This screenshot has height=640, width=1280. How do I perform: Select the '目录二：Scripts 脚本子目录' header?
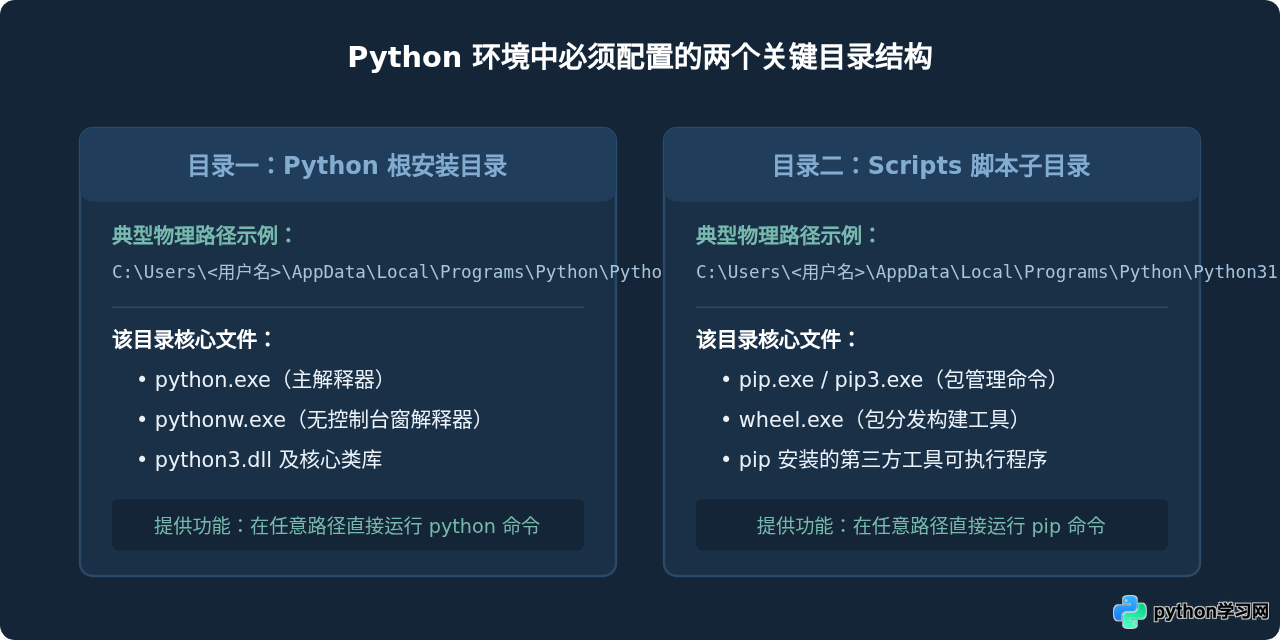tap(932, 165)
